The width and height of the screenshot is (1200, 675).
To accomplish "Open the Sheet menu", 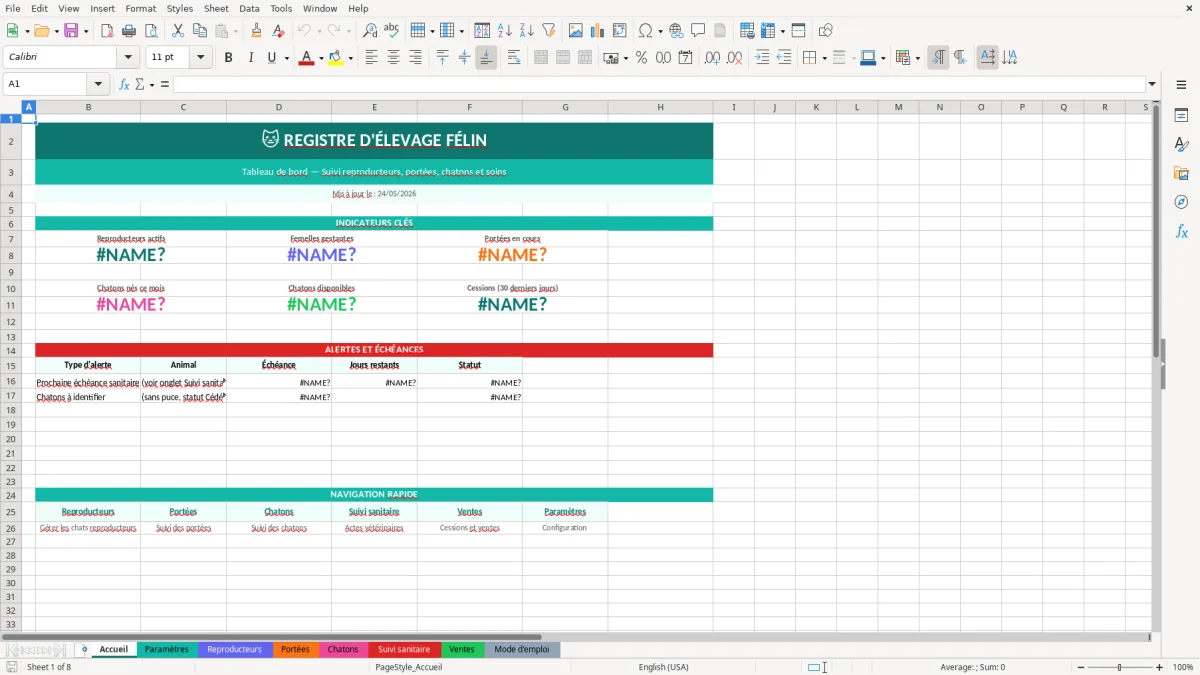I will coord(216,8).
